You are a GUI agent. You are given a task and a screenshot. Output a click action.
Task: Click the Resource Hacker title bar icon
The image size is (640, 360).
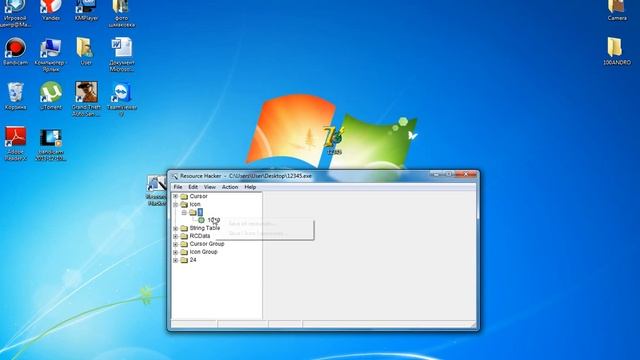coord(175,176)
